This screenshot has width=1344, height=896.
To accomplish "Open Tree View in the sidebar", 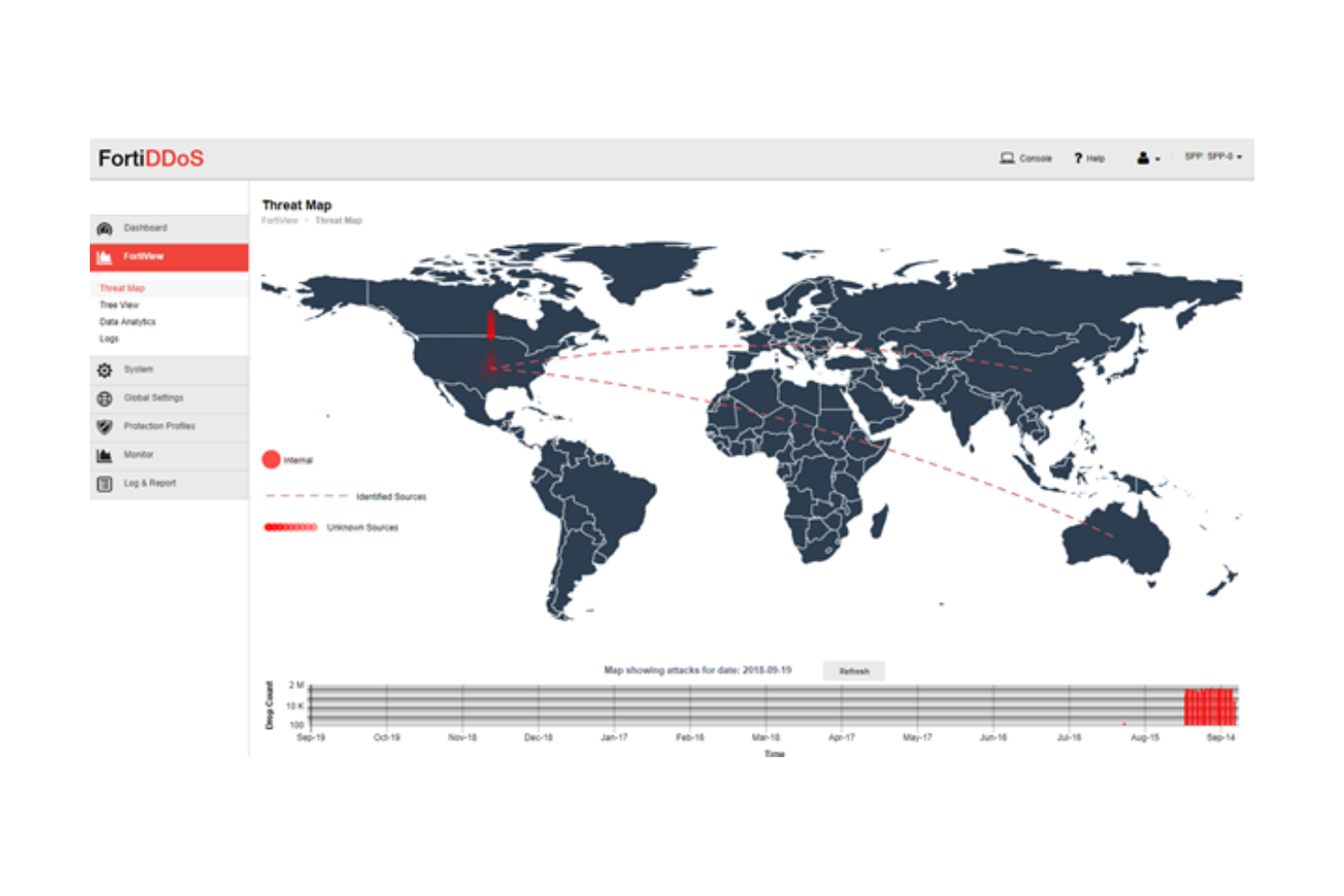I will pyautogui.click(x=119, y=305).
